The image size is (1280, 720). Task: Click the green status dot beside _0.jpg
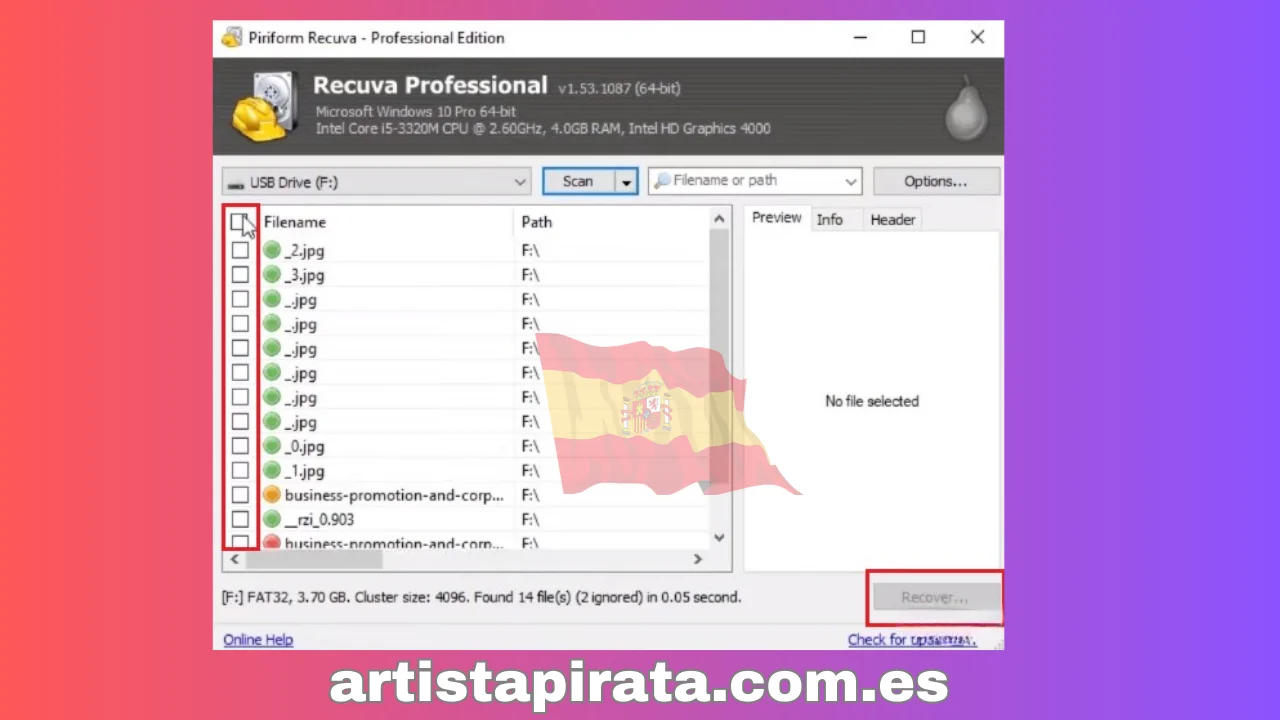(271, 446)
